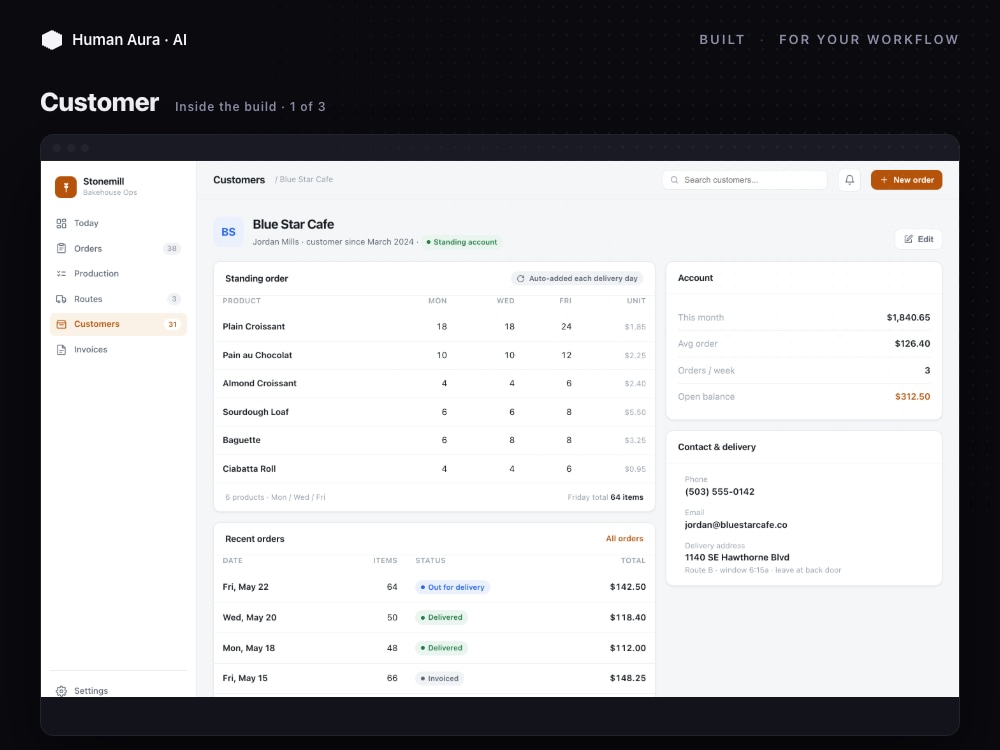Select Almond Croissant product
The width and height of the screenshot is (1000, 750).
point(260,383)
